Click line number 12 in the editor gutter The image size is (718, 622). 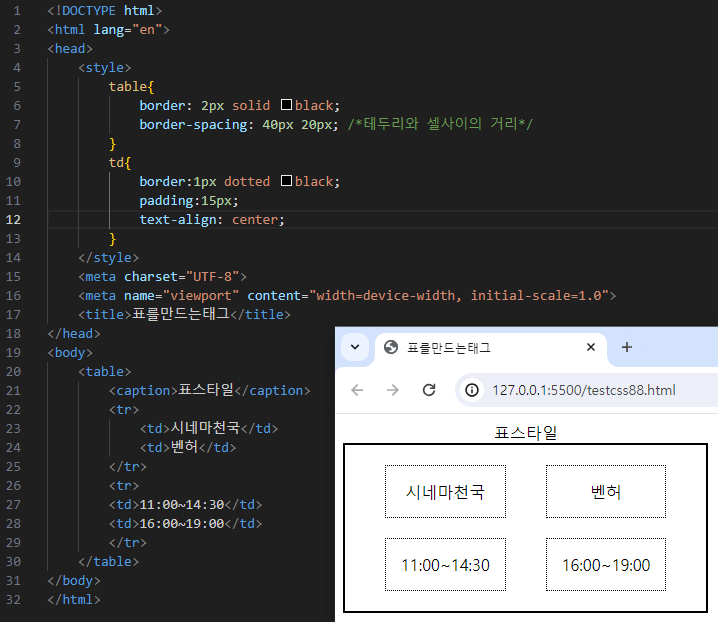click(x=13, y=219)
